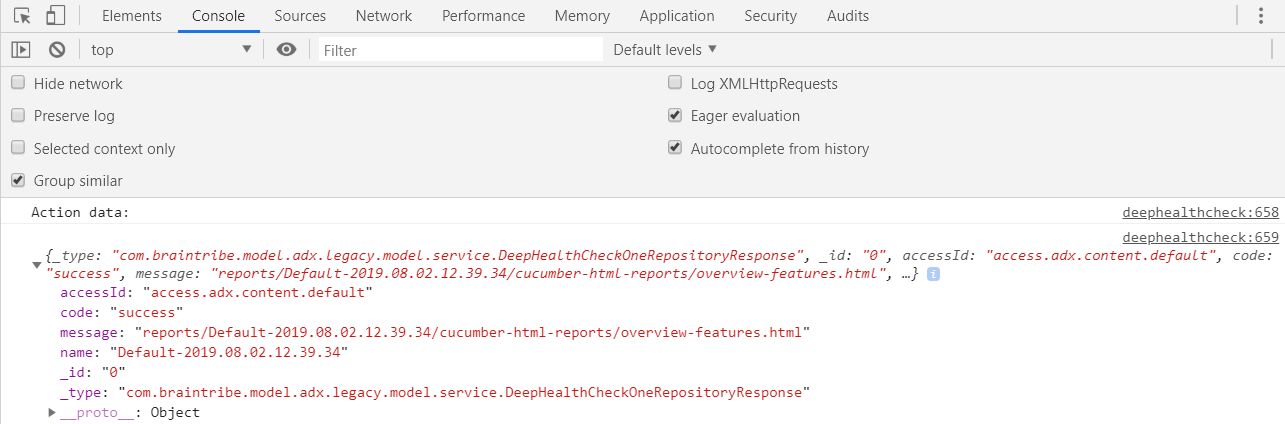Image resolution: width=1285 pixels, height=424 pixels.
Task: Open the top context dropdown
Action: click(x=170, y=49)
